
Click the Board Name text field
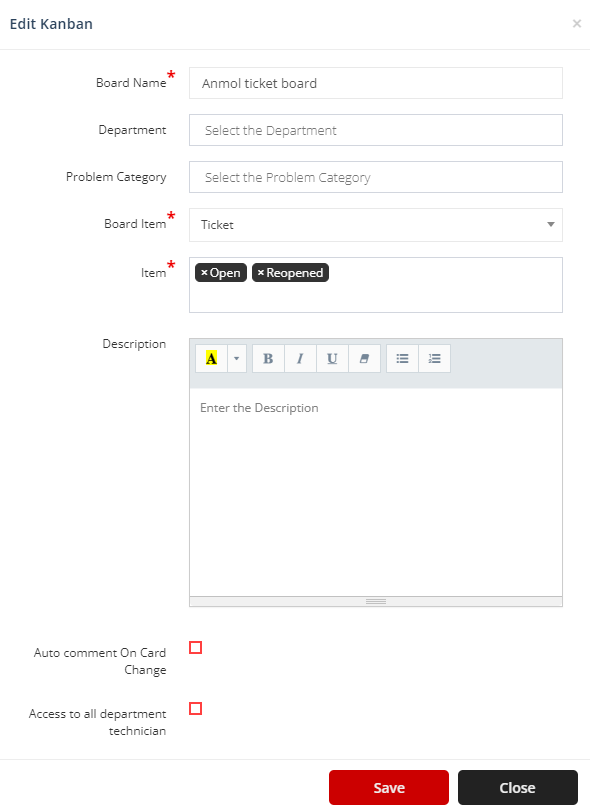376,83
